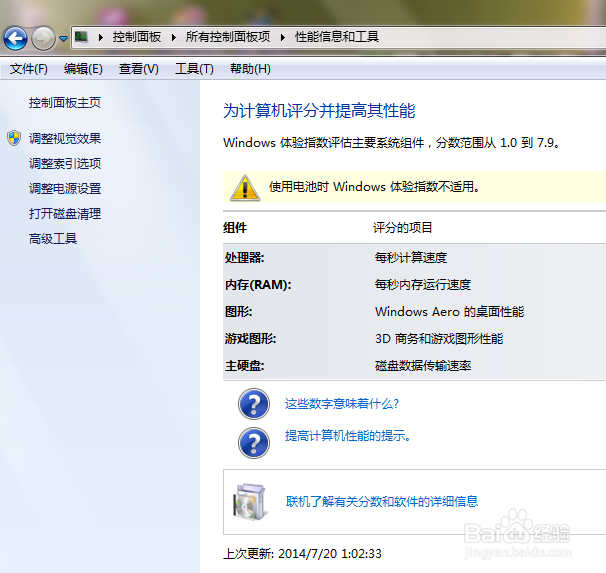Click the Forward navigation arrow button
This screenshot has height=573, width=606.
(43, 38)
